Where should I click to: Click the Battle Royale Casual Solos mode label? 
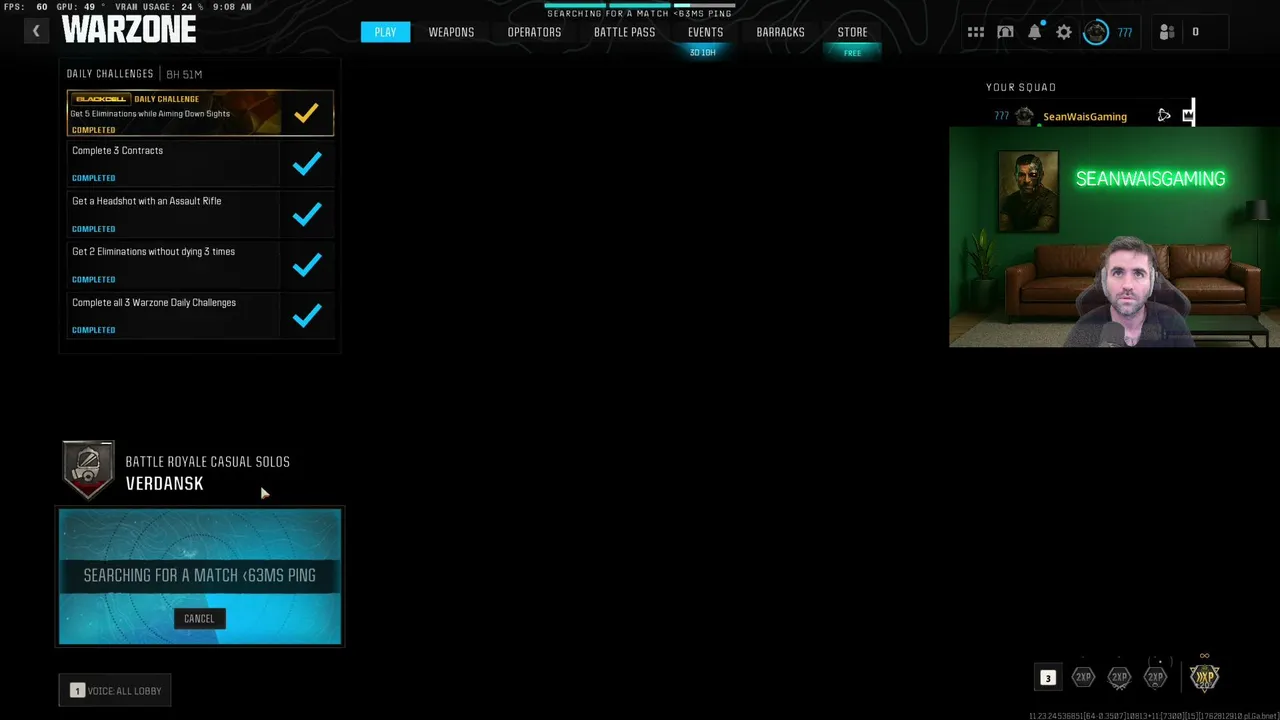click(207, 462)
